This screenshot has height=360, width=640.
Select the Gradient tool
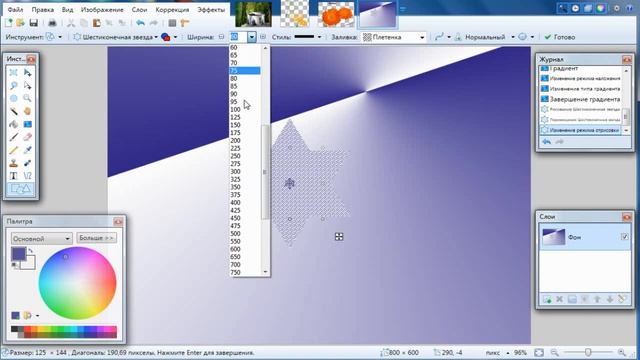tap(27, 124)
